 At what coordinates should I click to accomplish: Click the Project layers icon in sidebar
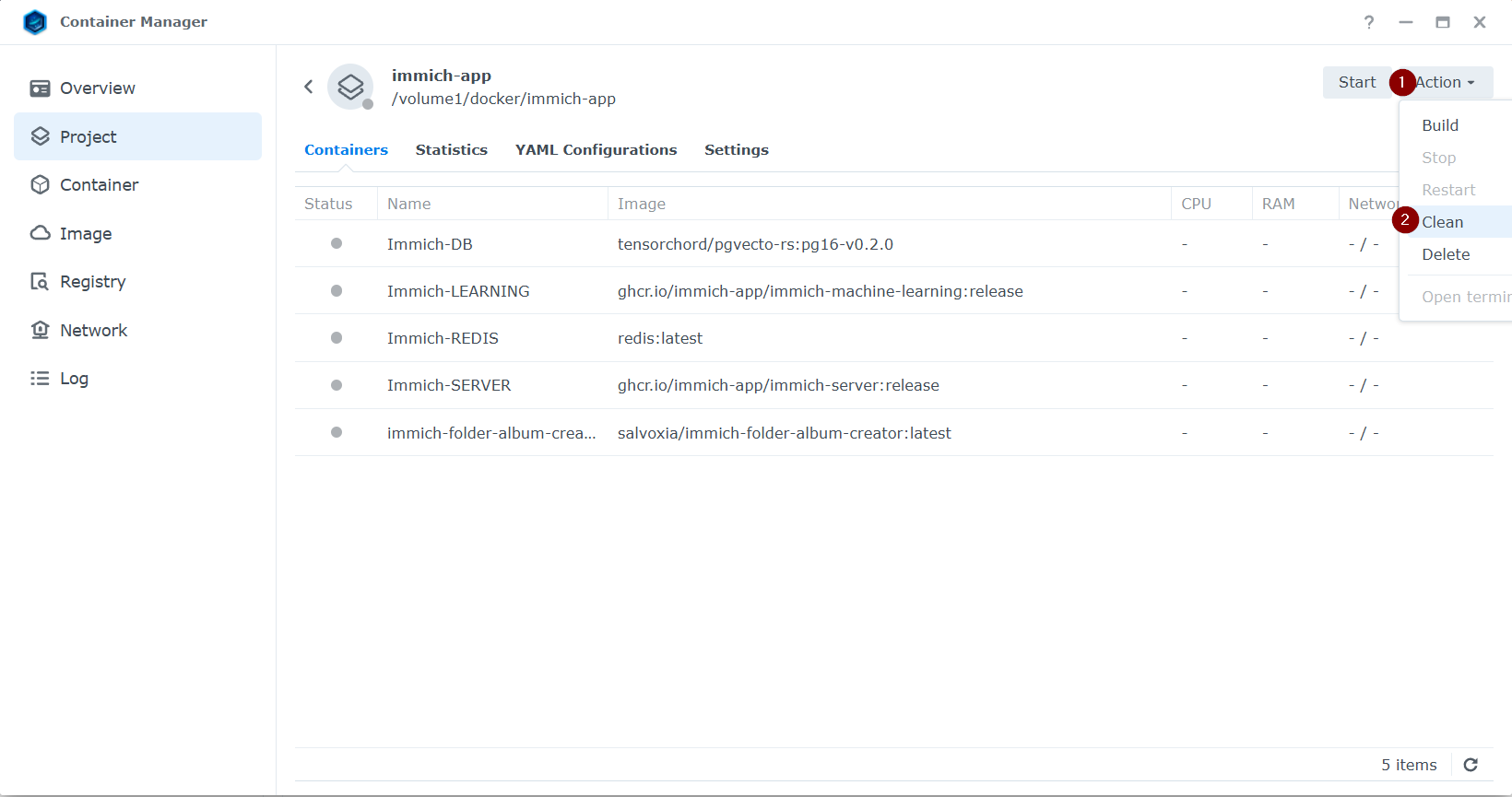click(40, 136)
